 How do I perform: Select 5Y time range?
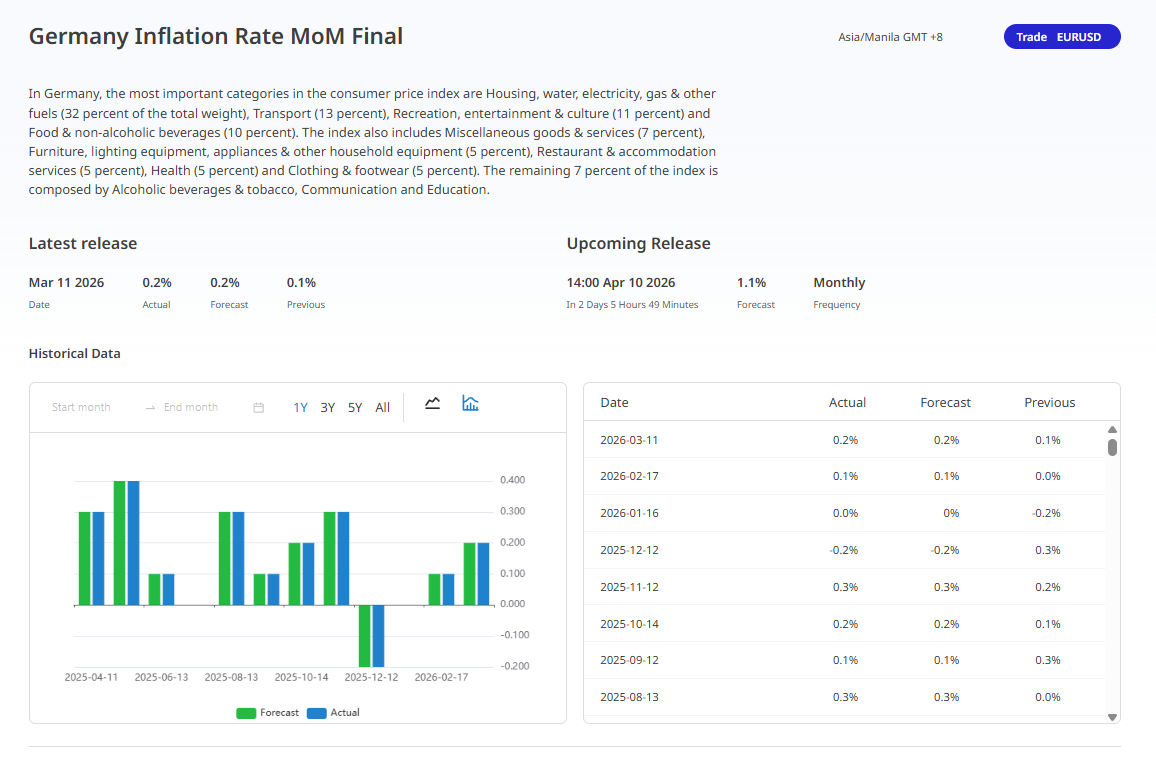pyautogui.click(x=355, y=408)
